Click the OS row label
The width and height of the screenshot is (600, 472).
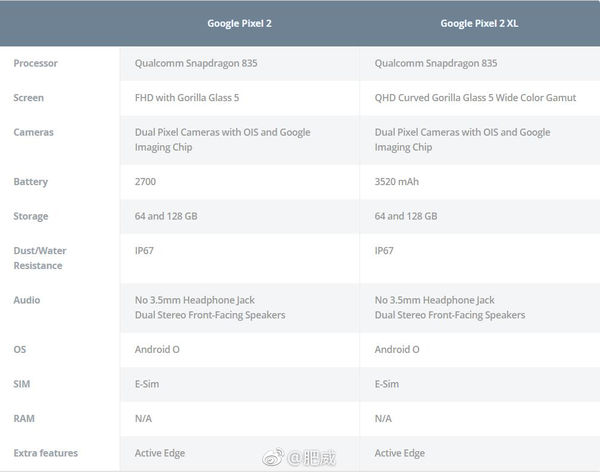tap(20, 350)
